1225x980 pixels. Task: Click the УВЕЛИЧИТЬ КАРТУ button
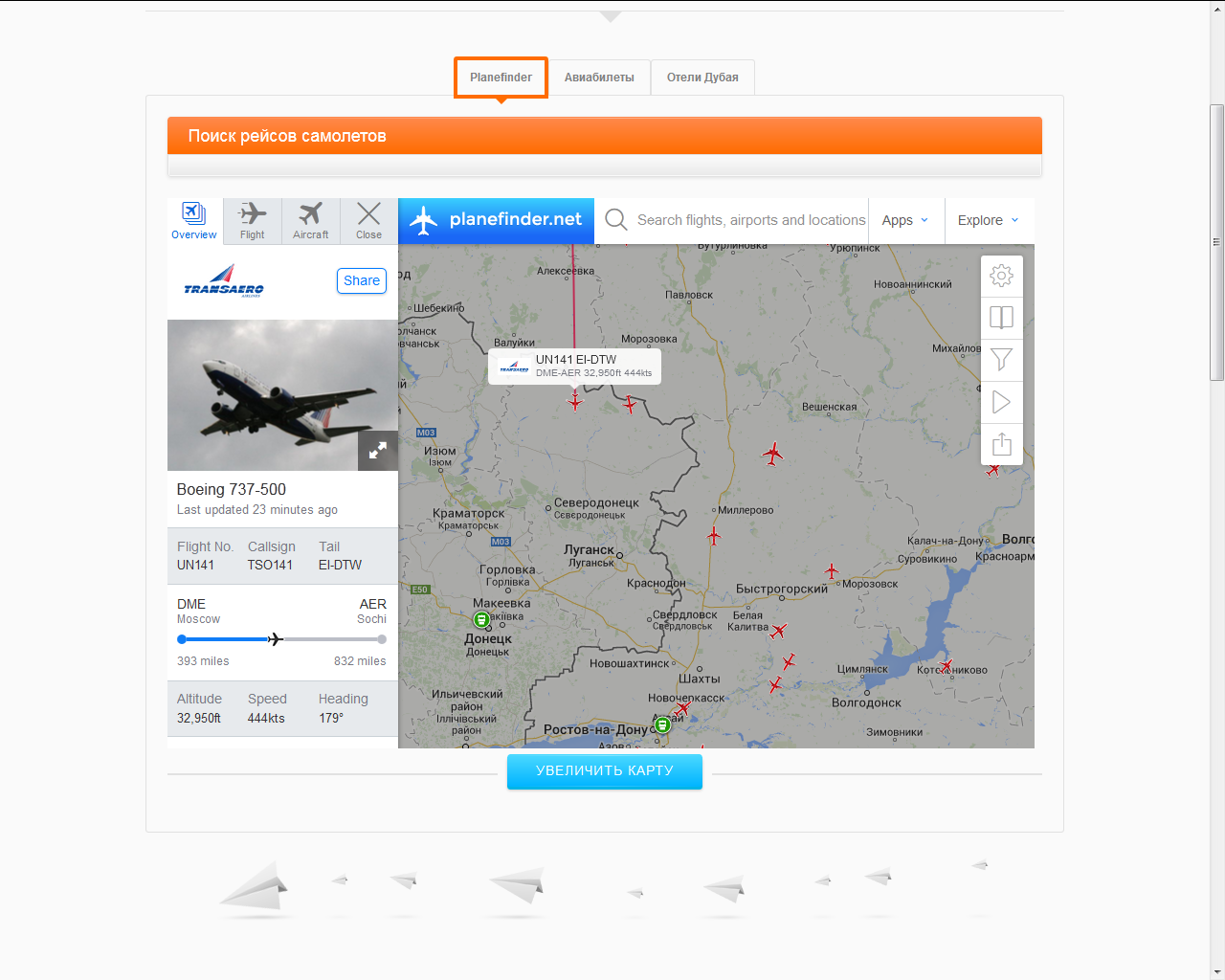click(605, 771)
